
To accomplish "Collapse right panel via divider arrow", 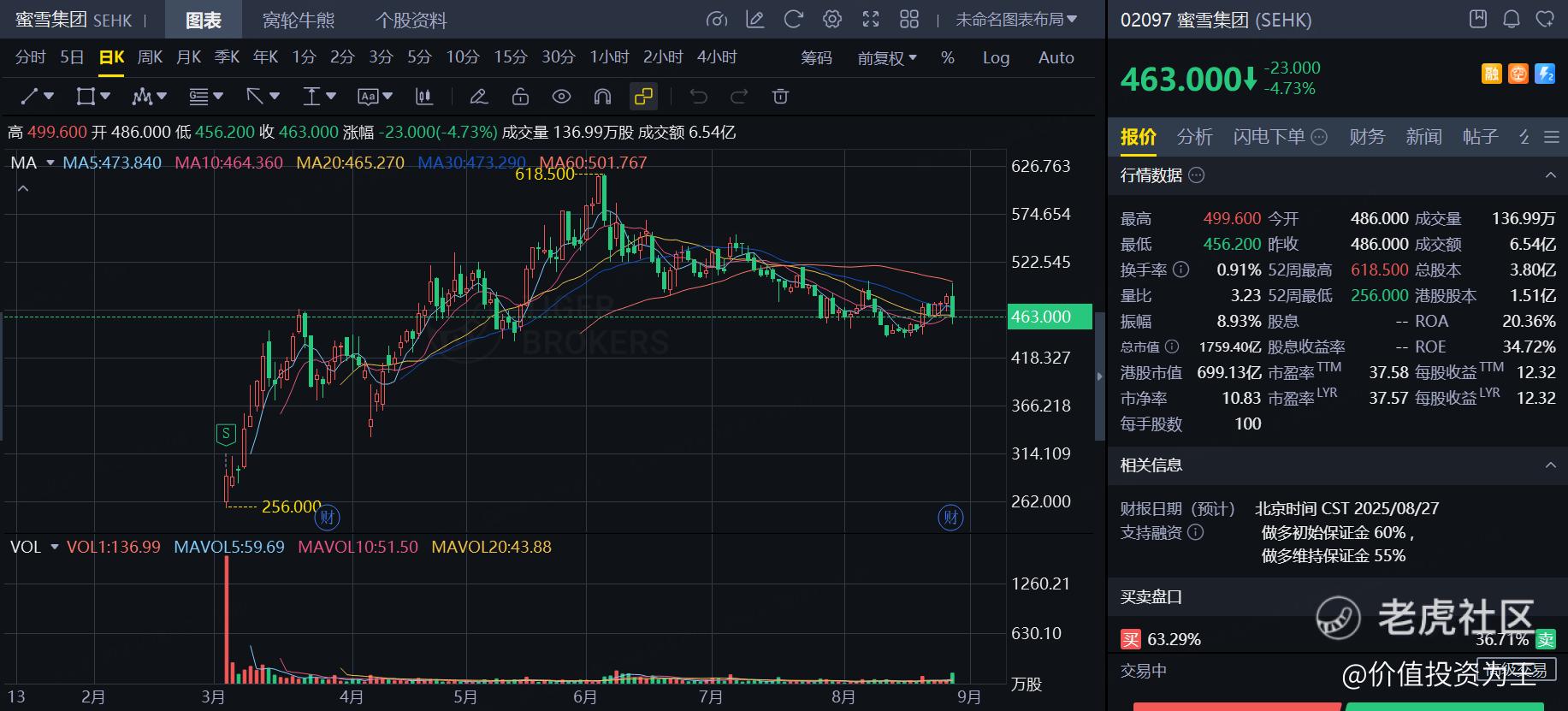I will point(1100,376).
